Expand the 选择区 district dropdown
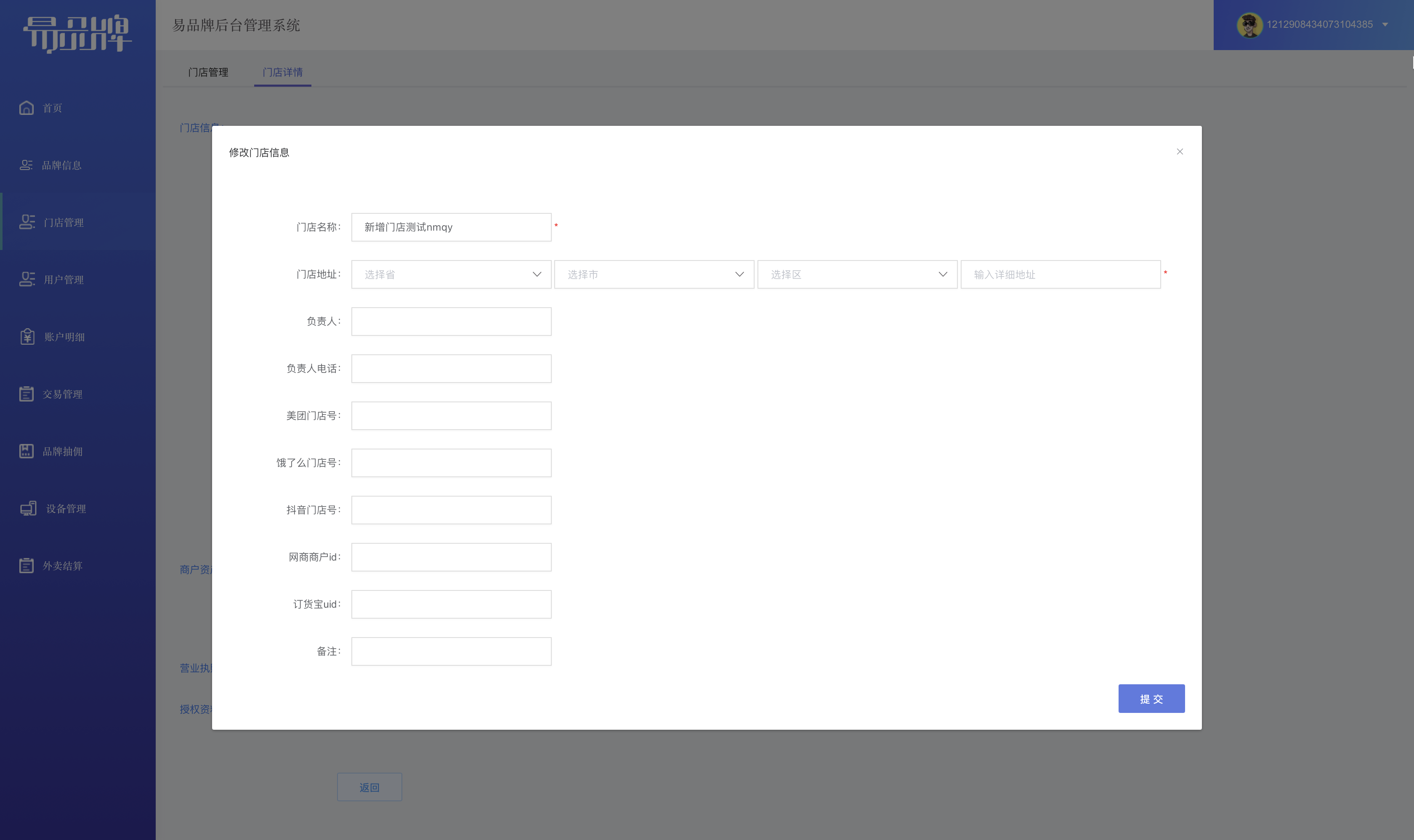The height and width of the screenshot is (840, 1414). [857, 274]
